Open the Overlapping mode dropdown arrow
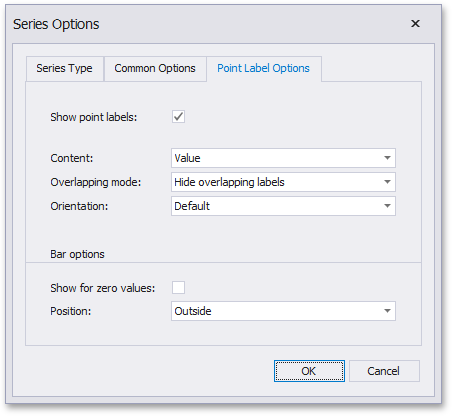 (387, 182)
